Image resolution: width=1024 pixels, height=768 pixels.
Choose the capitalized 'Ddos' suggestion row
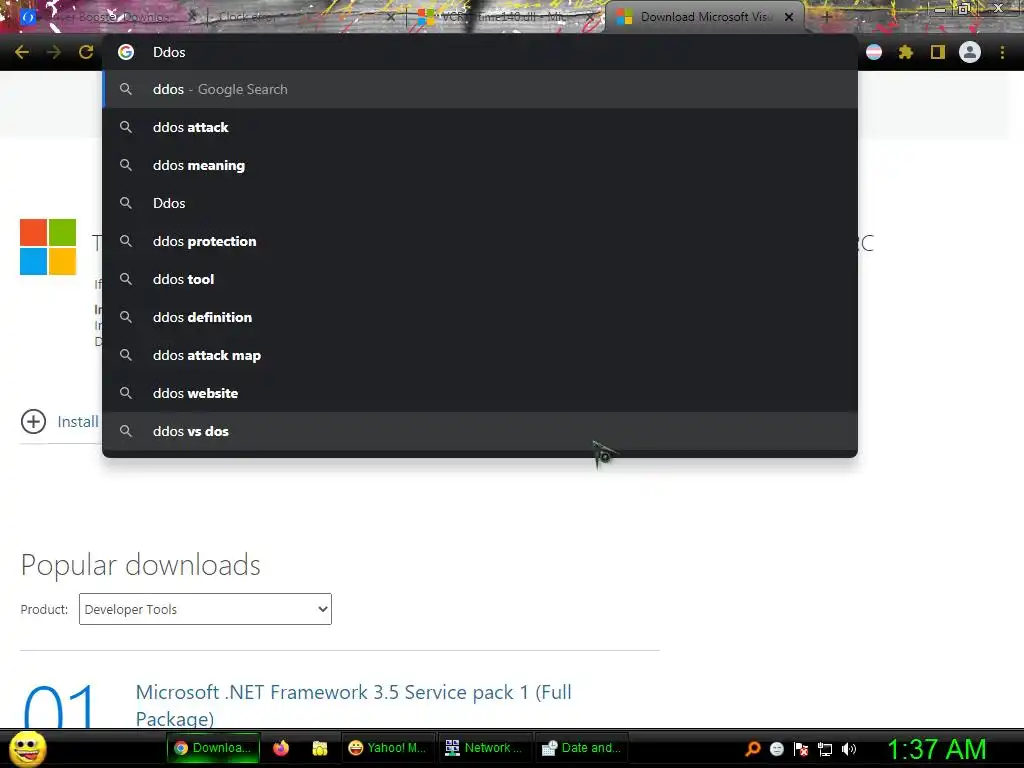[480, 203]
